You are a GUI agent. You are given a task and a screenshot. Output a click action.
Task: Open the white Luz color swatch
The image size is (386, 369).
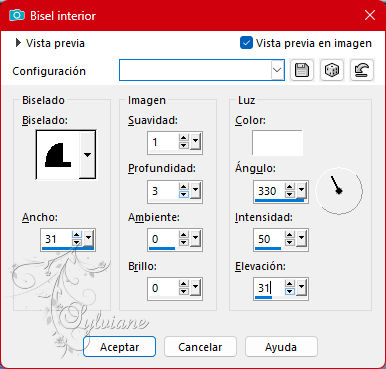click(x=277, y=143)
